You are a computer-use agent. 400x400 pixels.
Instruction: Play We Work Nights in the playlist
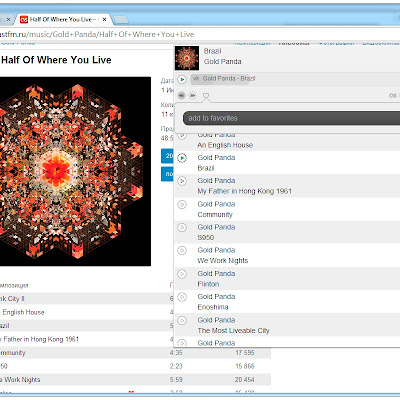(182, 250)
